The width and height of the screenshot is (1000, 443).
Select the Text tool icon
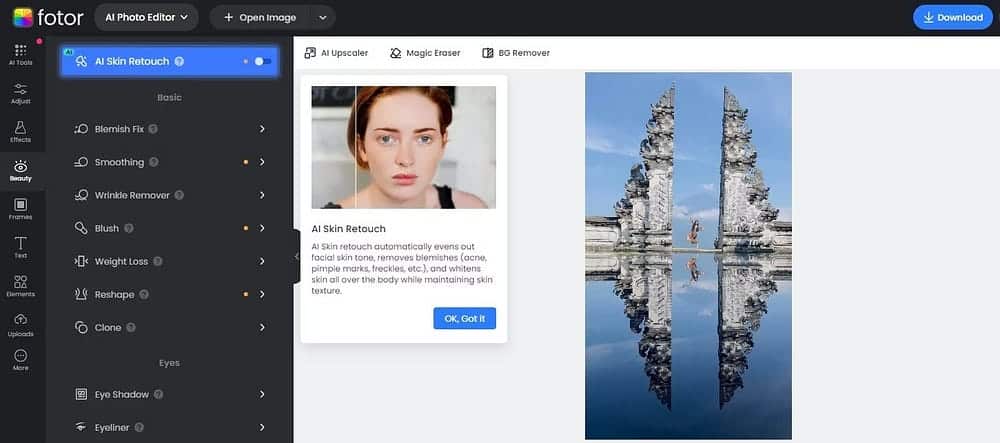[20, 247]
